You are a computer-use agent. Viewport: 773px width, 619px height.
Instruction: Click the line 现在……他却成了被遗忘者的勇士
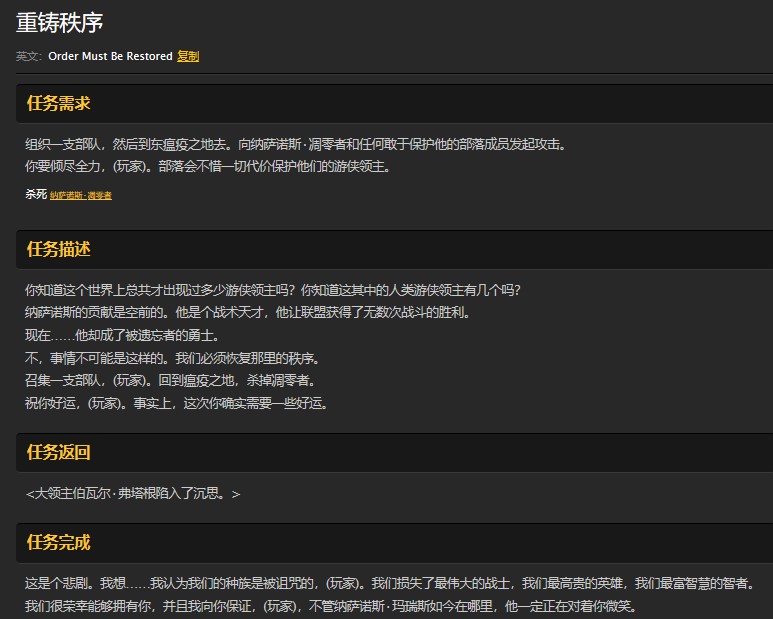122,335
